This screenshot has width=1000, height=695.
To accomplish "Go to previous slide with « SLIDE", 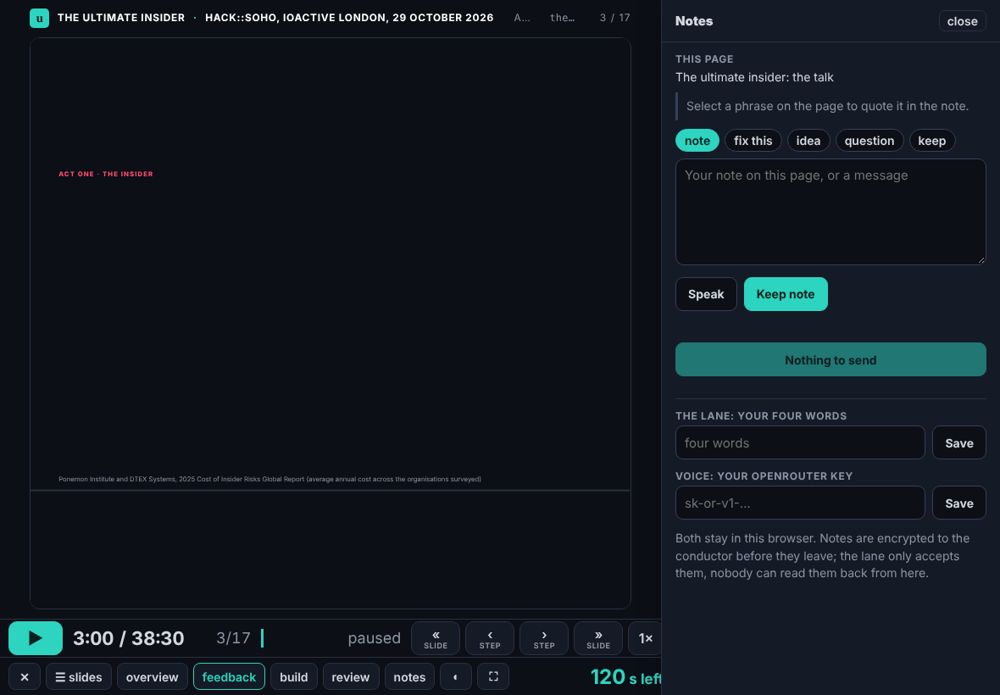I will (x=436, y=638).
